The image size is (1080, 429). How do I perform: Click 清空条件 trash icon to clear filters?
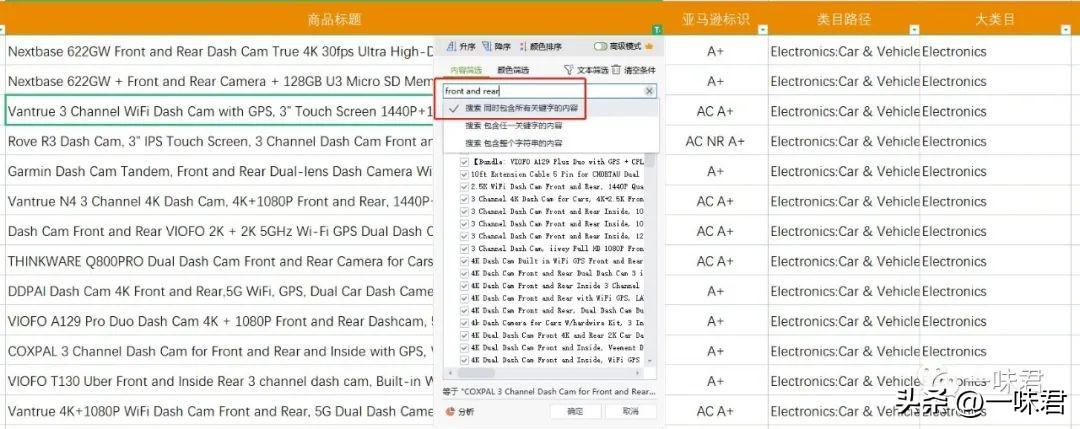click(x=634, y=70)
